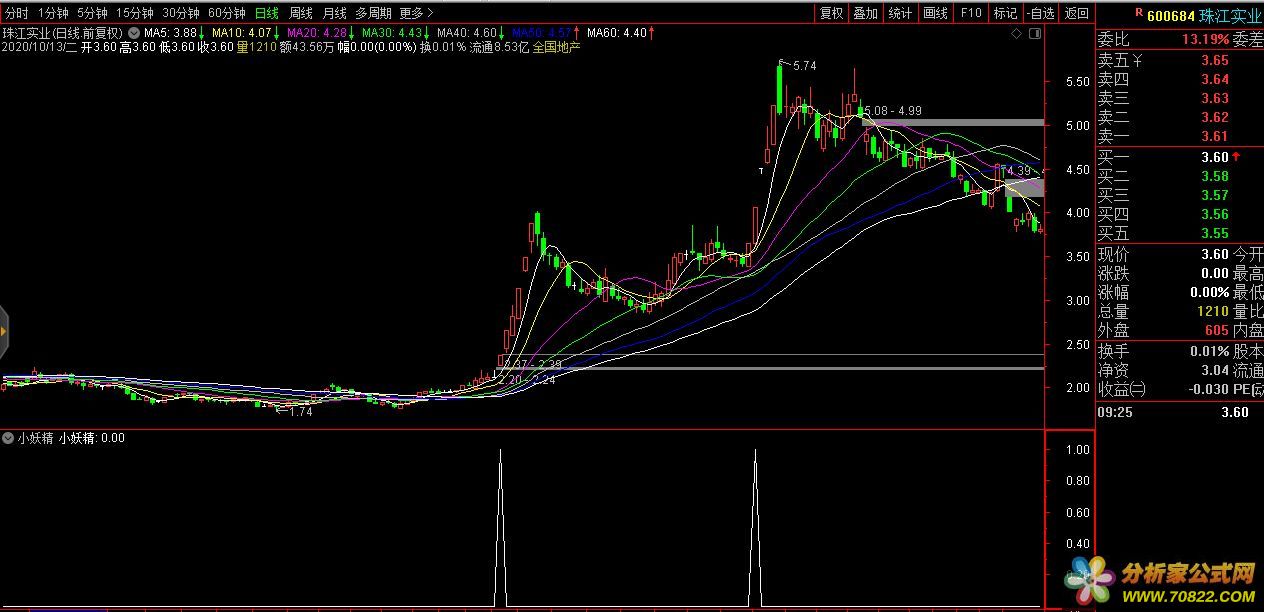Click the 1.74 low price label
The width and height of the screenshot is (1264, 612).
pyautogui.click(x=300, y=412)
